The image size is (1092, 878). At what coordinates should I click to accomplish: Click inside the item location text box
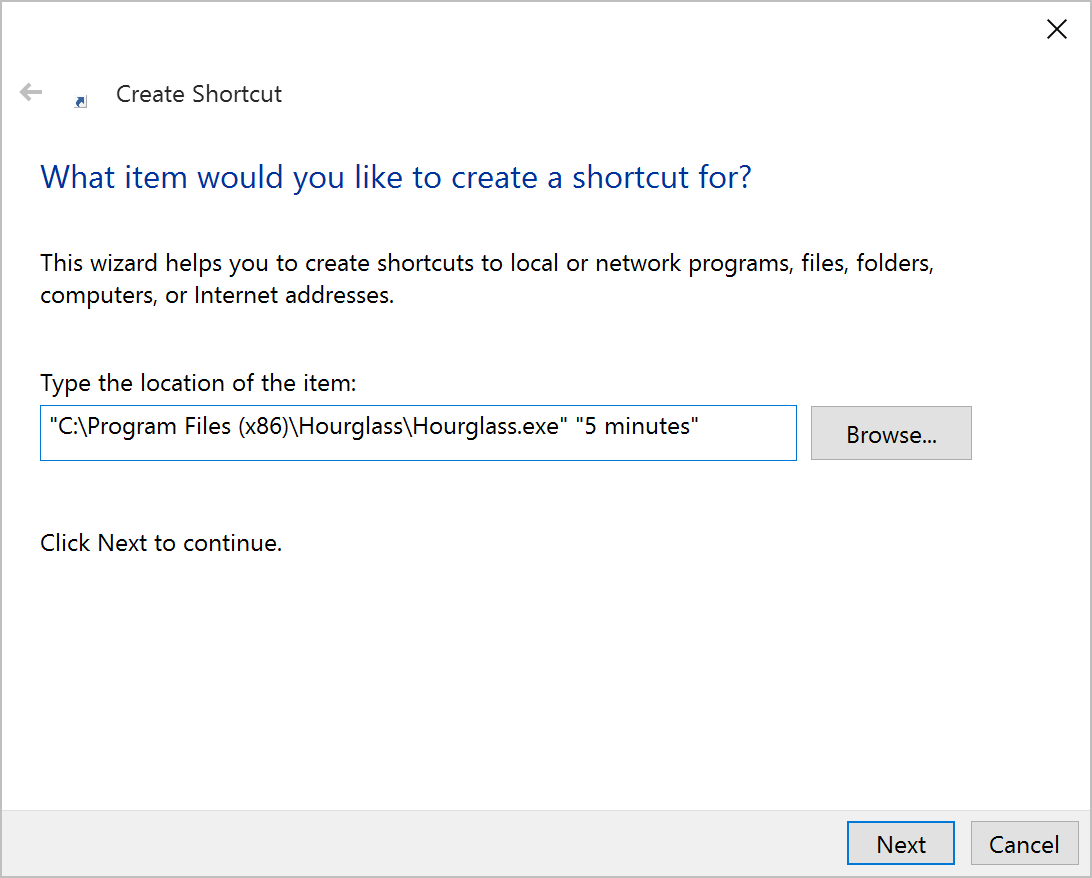418,432
